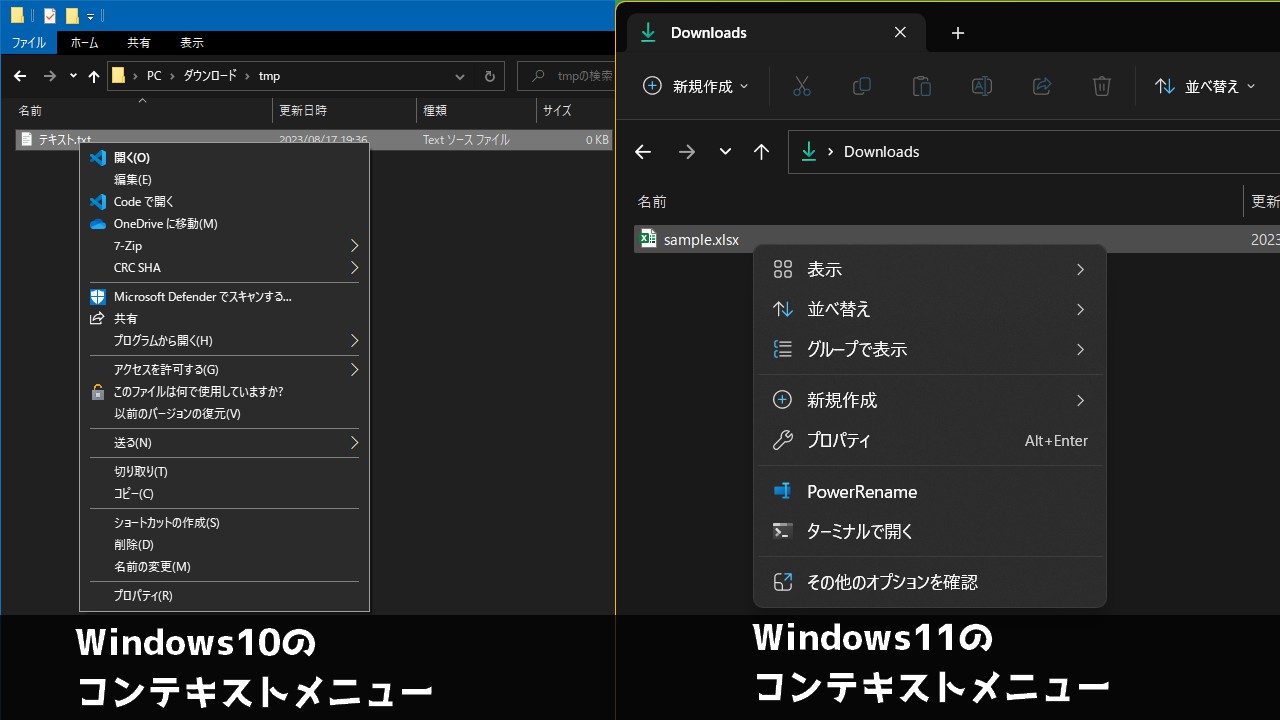
Task: Click the Paste icon in the toolbar
Action: (x=921, y=86)
